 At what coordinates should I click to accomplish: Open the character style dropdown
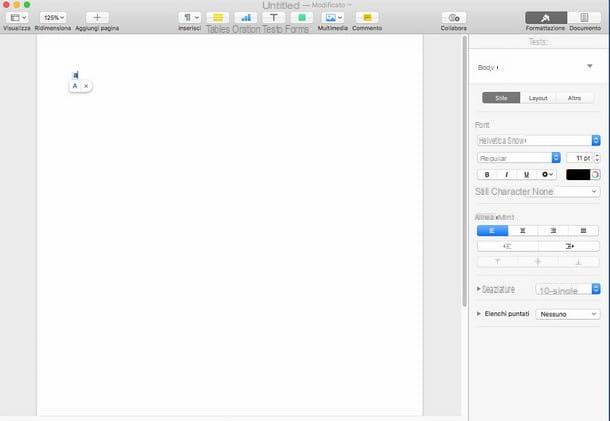[538, 191]
